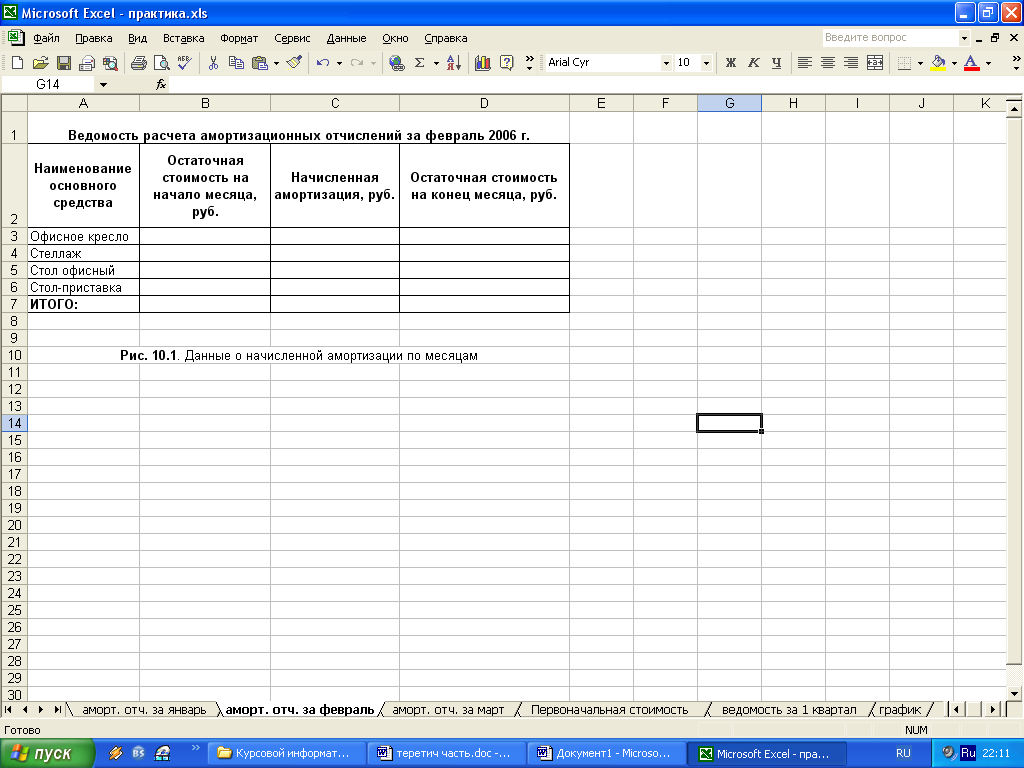Switch to sheet аморт. отч. за март

(x=448, y=710)
